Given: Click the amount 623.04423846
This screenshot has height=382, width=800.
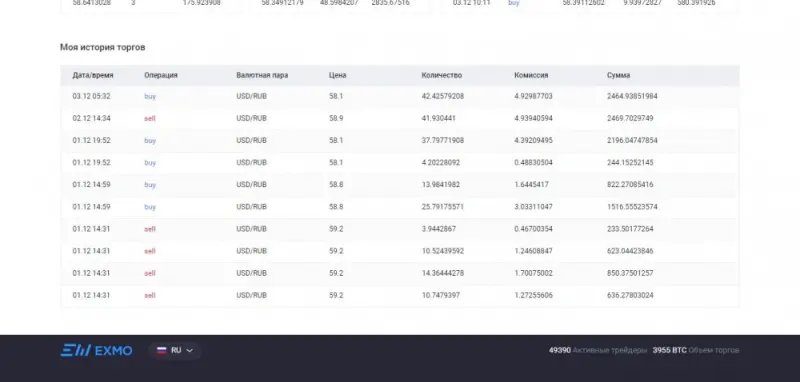Looking at the screenshot, I should 630,251.
